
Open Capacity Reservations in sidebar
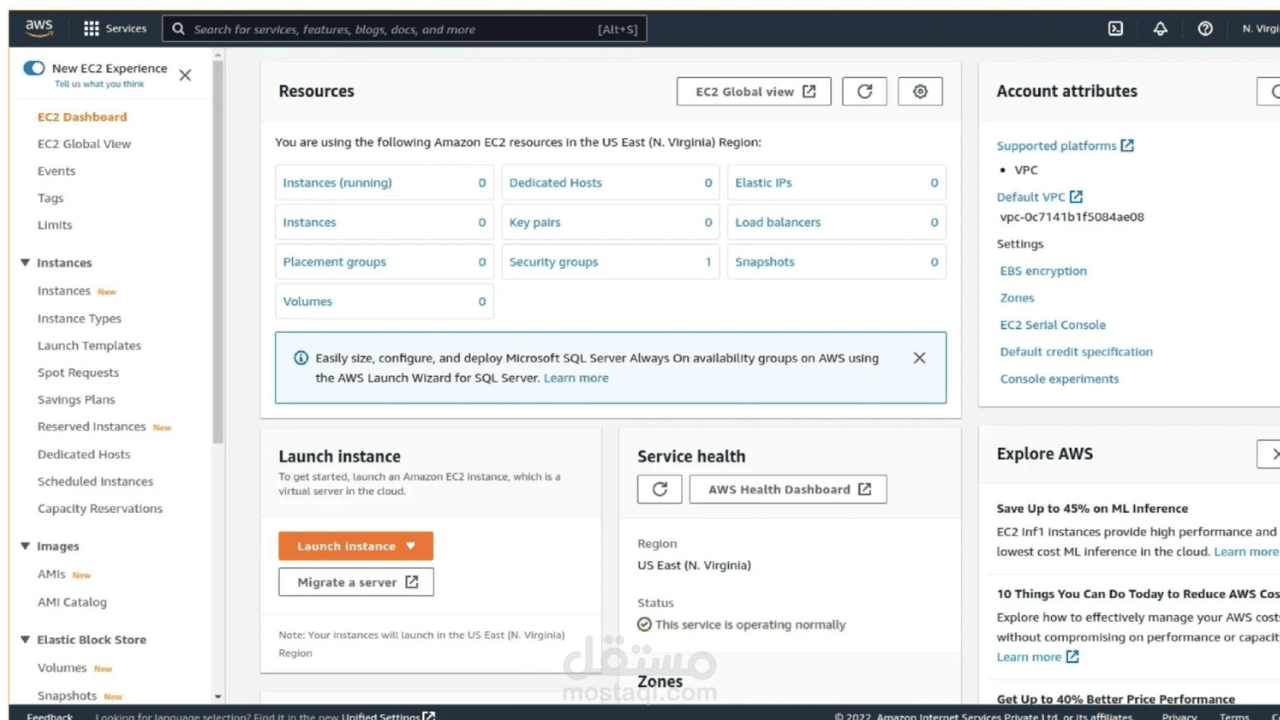(100, 509)
